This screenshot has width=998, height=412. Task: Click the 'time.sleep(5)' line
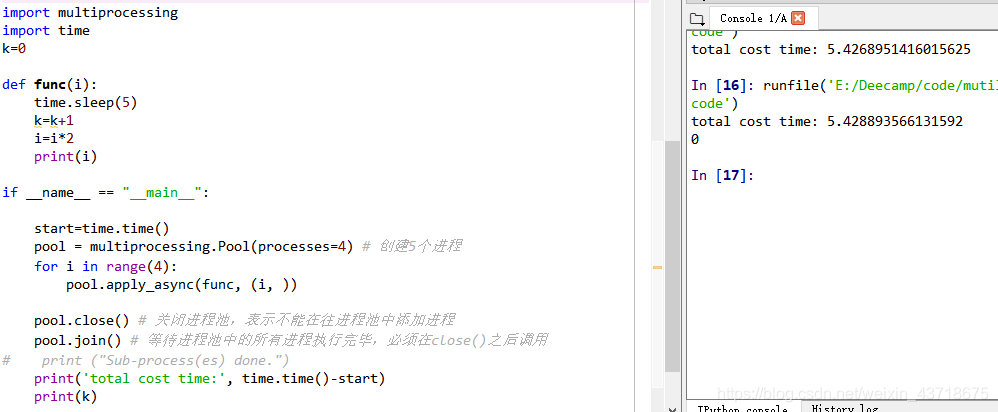(x=86, y=103)
